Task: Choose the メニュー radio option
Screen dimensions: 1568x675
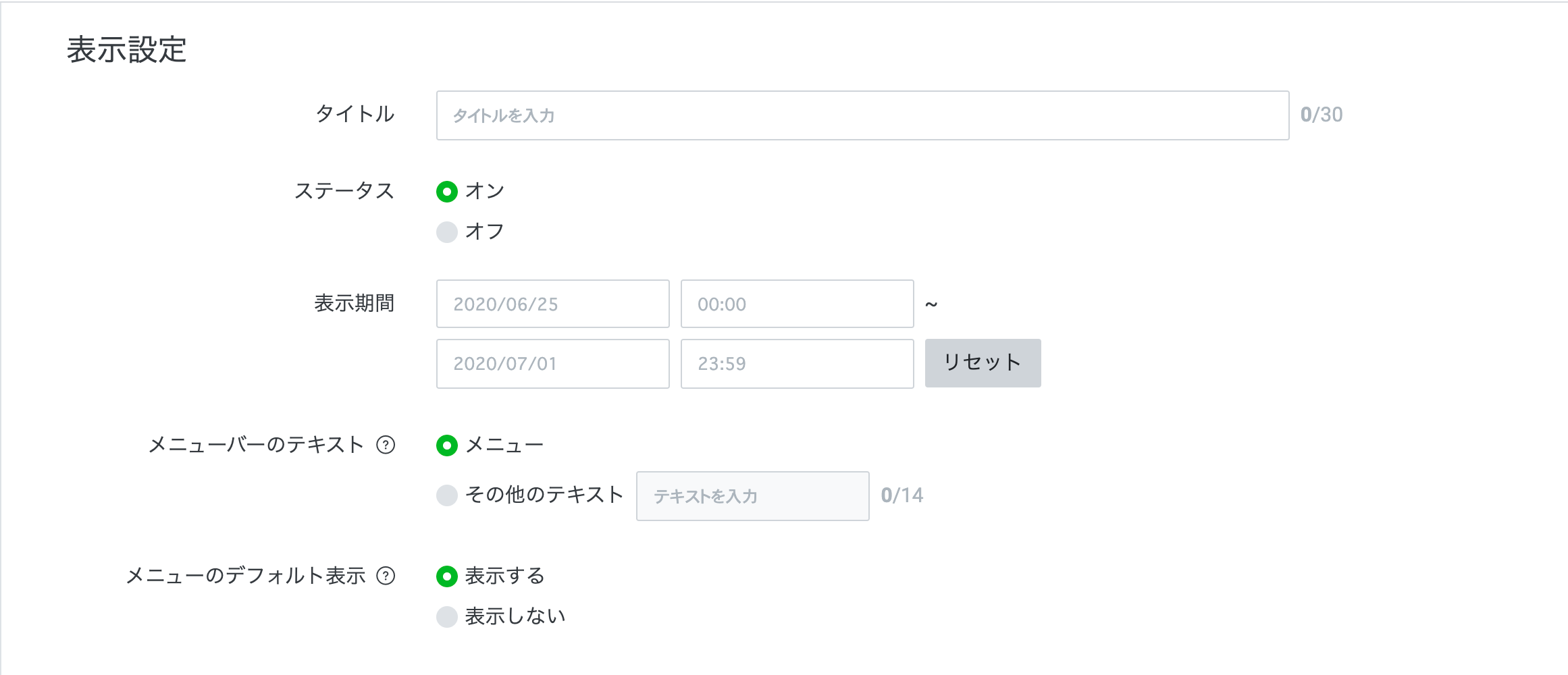Action: [x=447, y=446]
